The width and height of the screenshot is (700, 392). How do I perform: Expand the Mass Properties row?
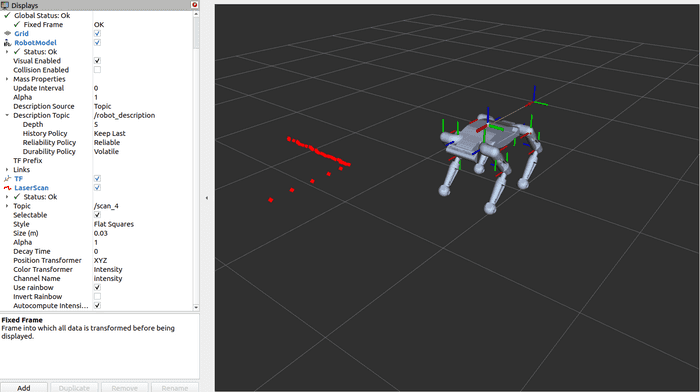tap(7, 79)
